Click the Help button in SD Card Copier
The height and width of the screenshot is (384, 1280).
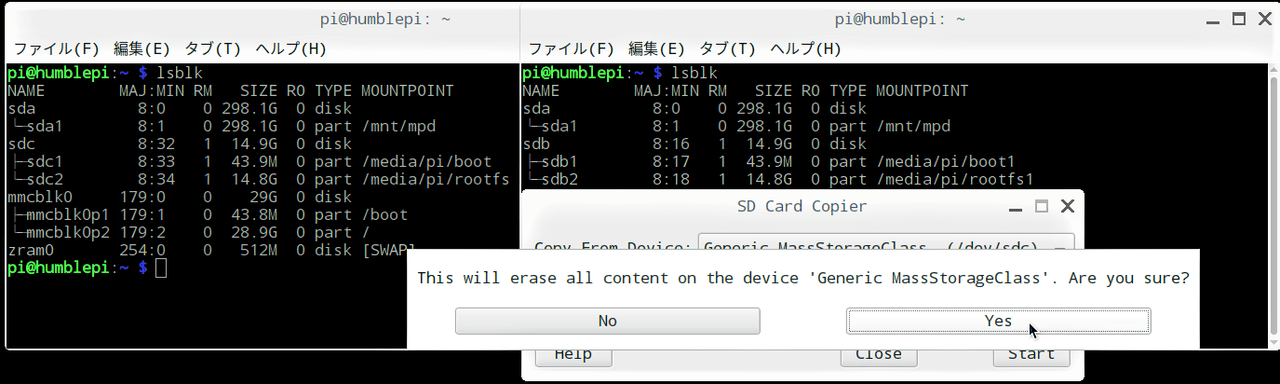click(573, 356)
